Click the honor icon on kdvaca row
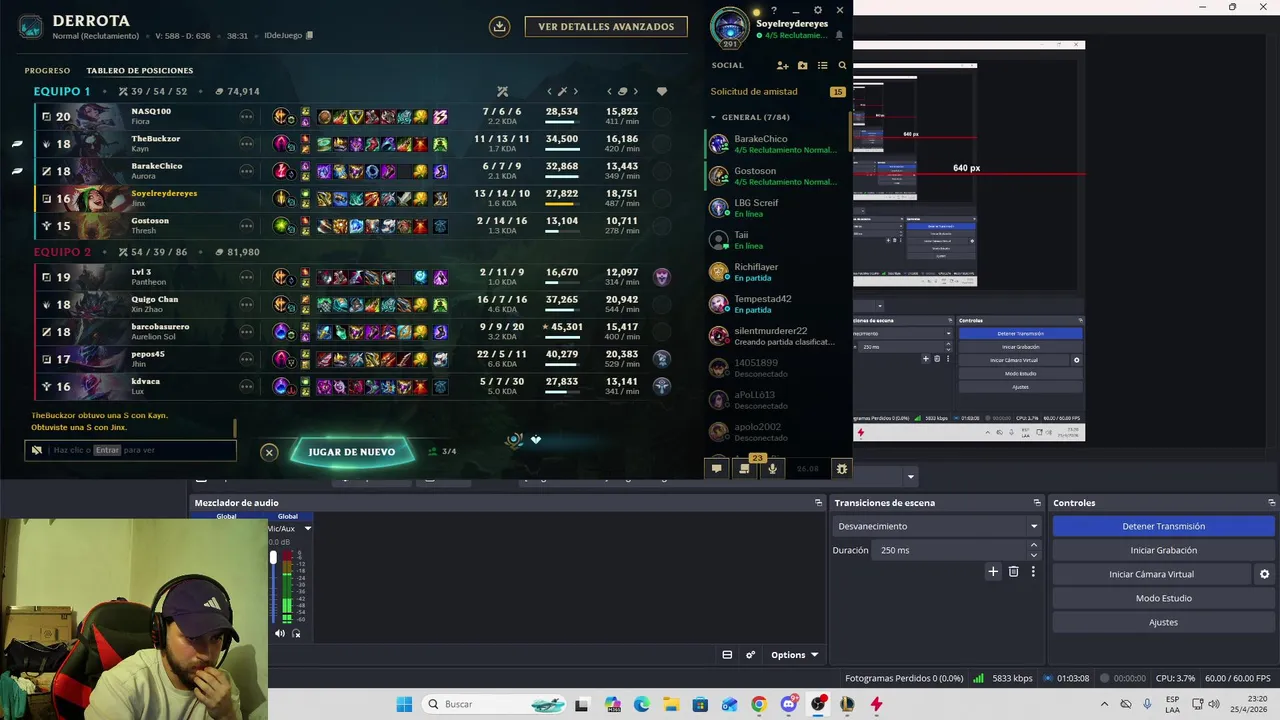 coord(661,385)
